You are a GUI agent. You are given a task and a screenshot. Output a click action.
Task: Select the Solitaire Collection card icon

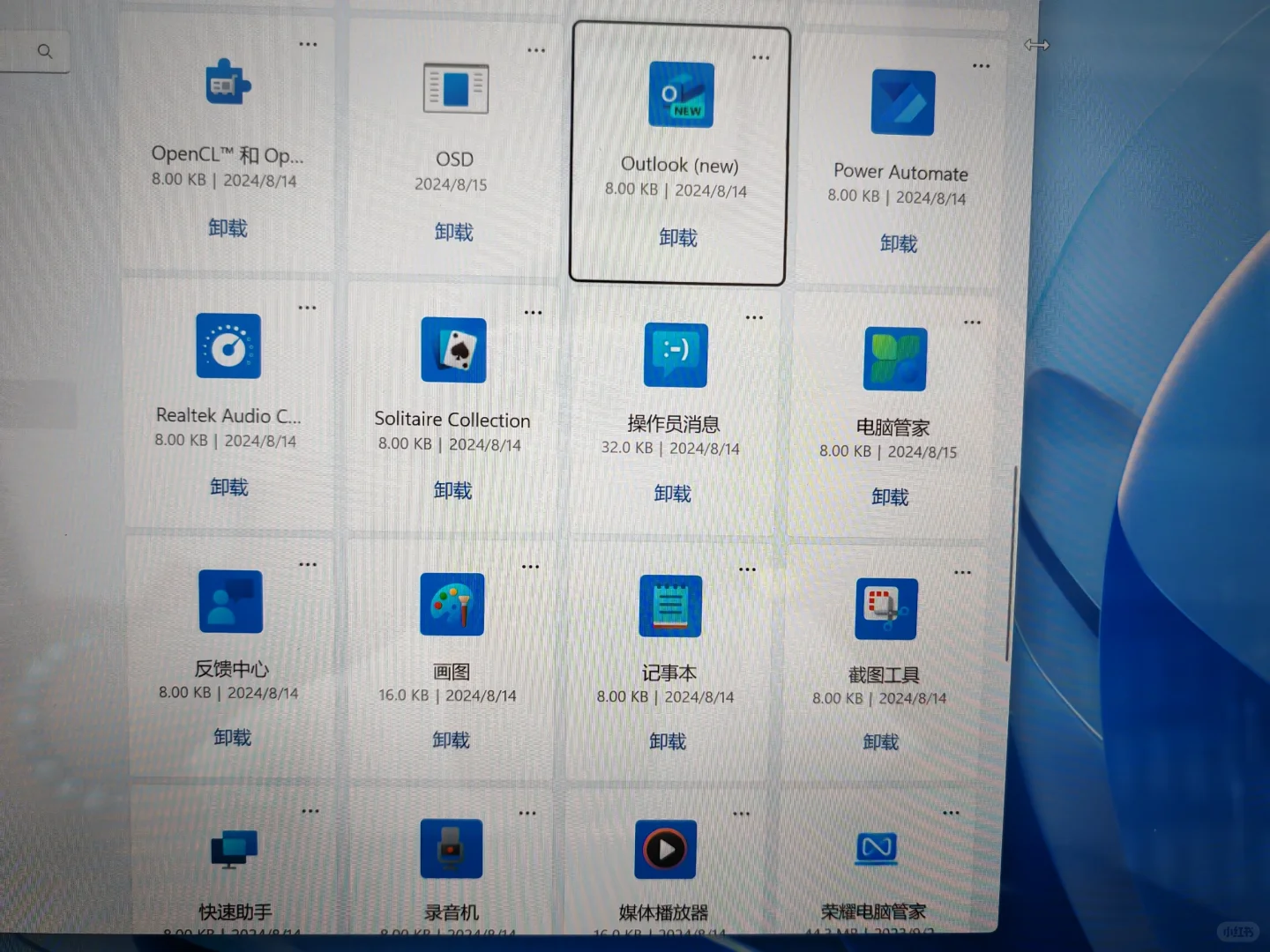pos(453,350)
